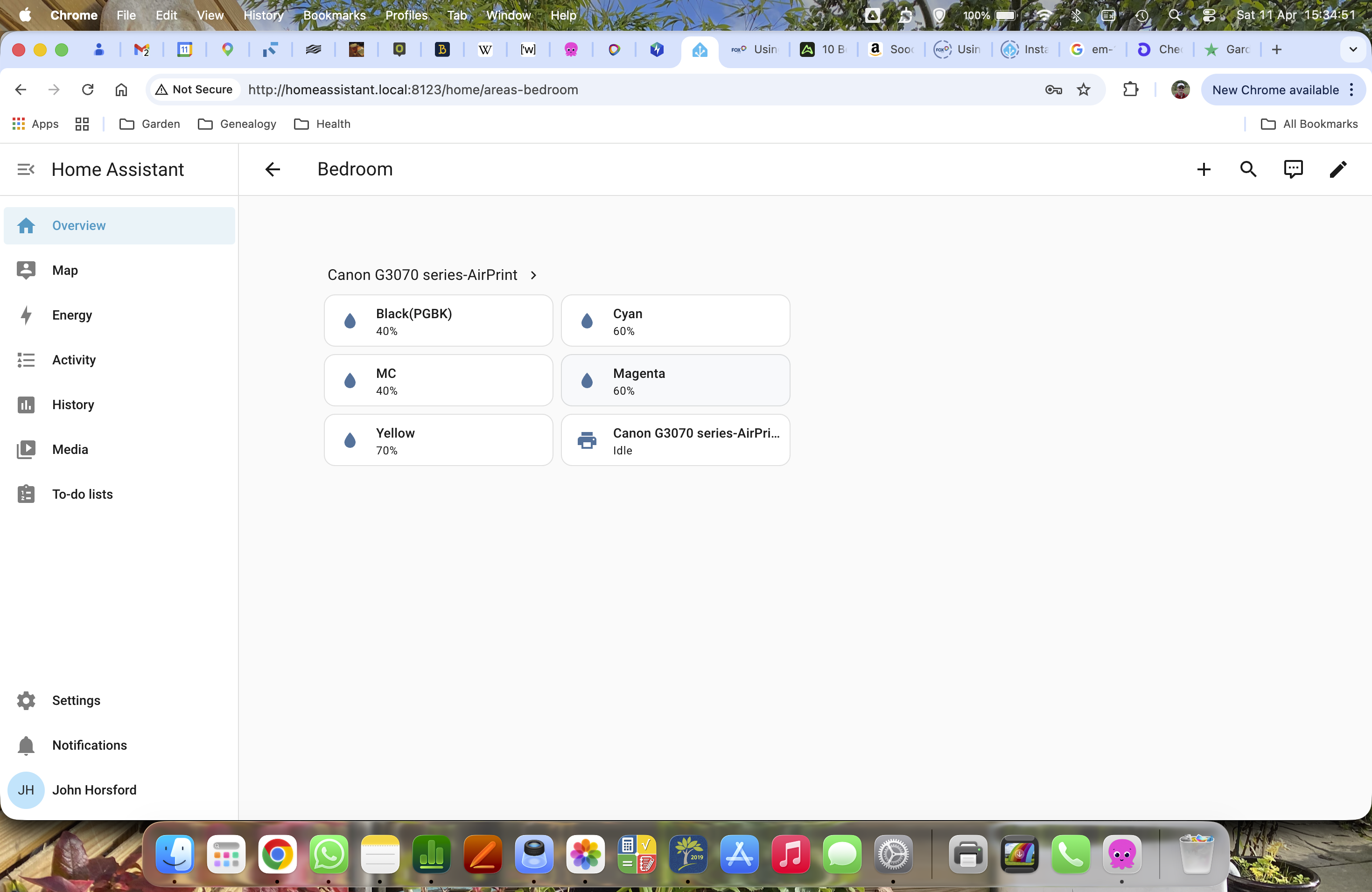Bookmark this page with the star icon
This screenshot has height=892, width=1372.
click(1084, 90)
